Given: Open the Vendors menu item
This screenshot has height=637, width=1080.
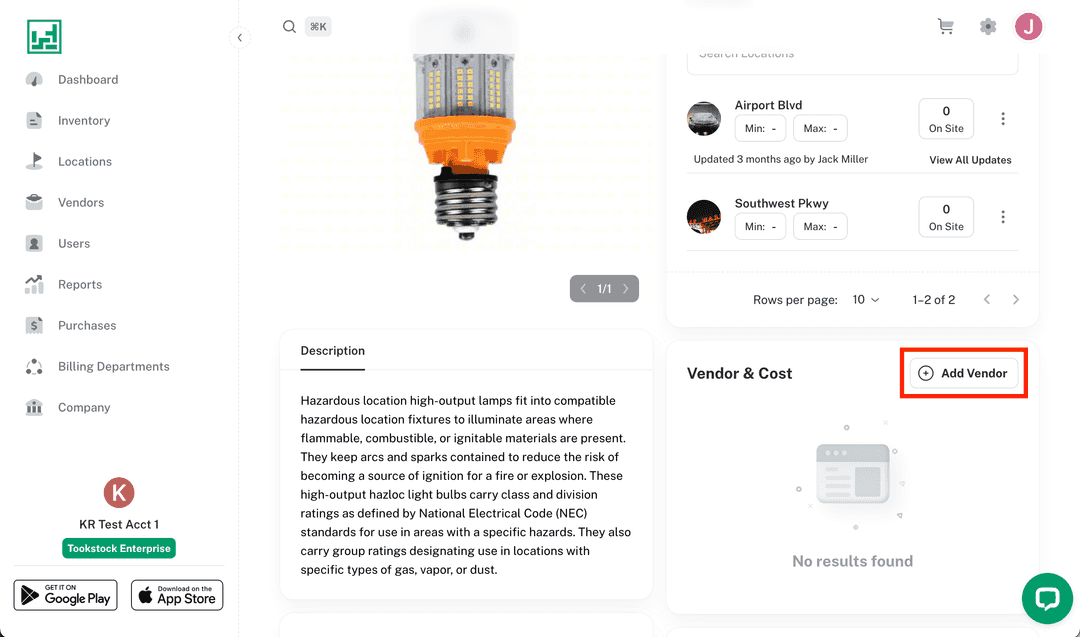Looking at the screenshot, I should point(80,203).
